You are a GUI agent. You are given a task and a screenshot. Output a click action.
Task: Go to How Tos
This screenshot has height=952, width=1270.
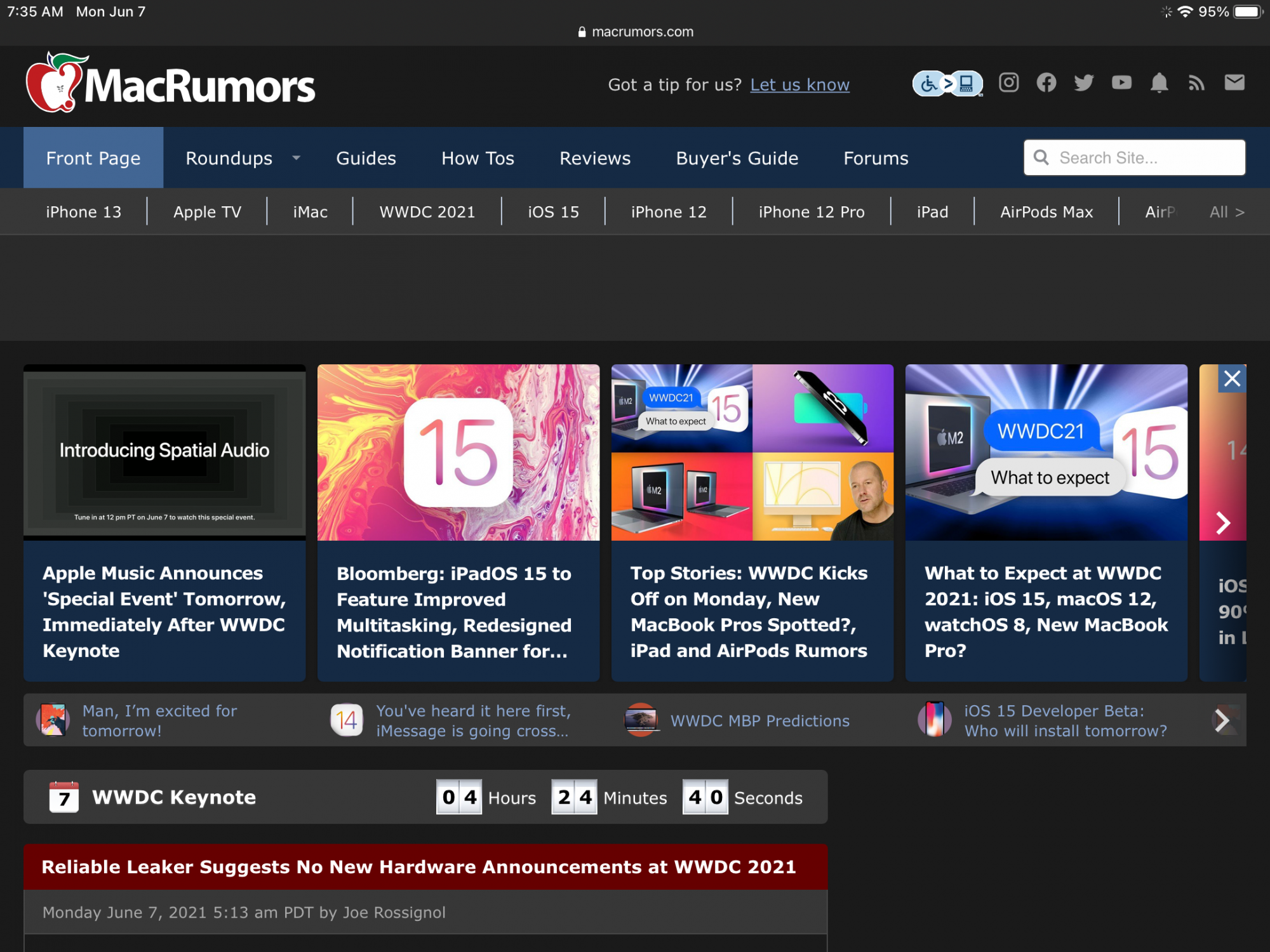pyautogui.click(x=478, y=157)
